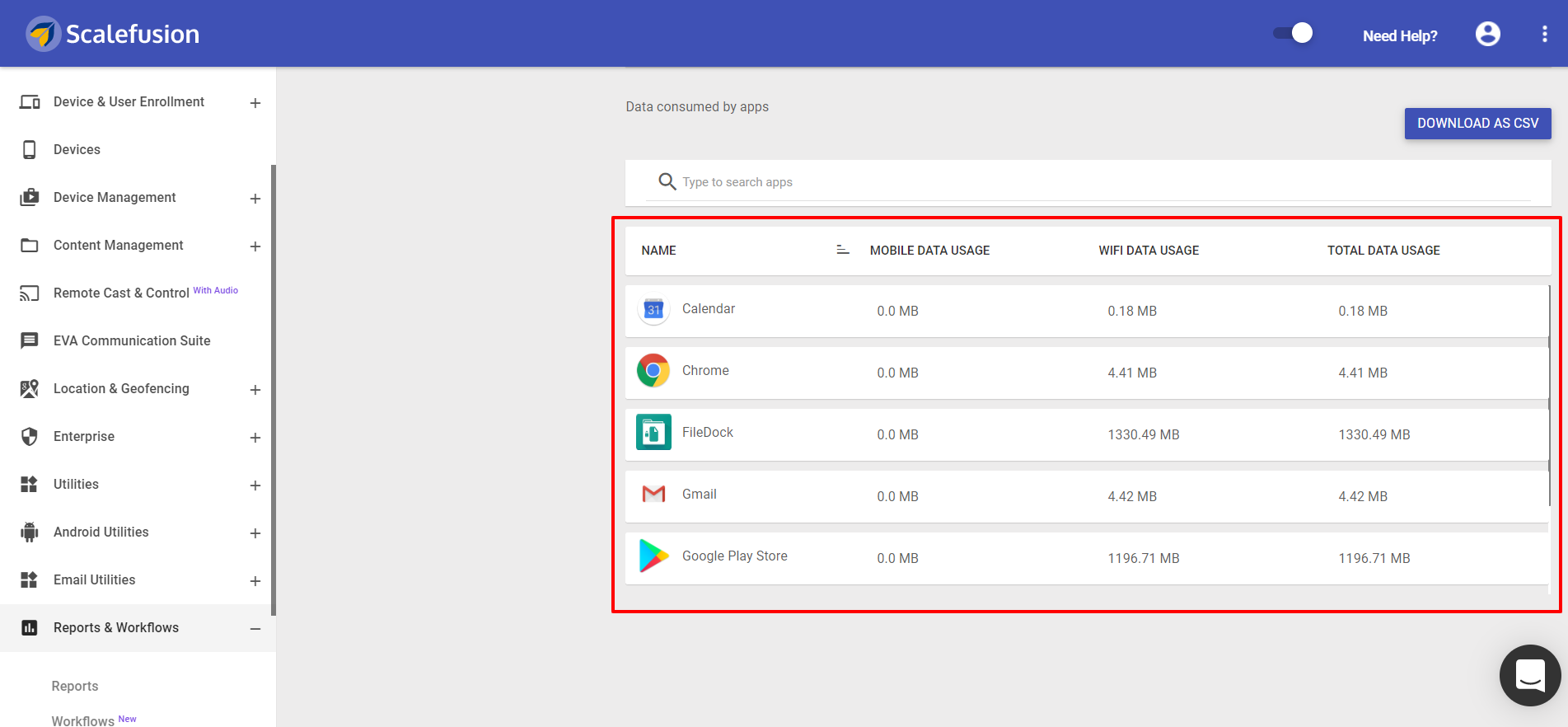The image size is (1568, 727).
Task: Click the Google Play Store app icon
Action: (654, 556)
